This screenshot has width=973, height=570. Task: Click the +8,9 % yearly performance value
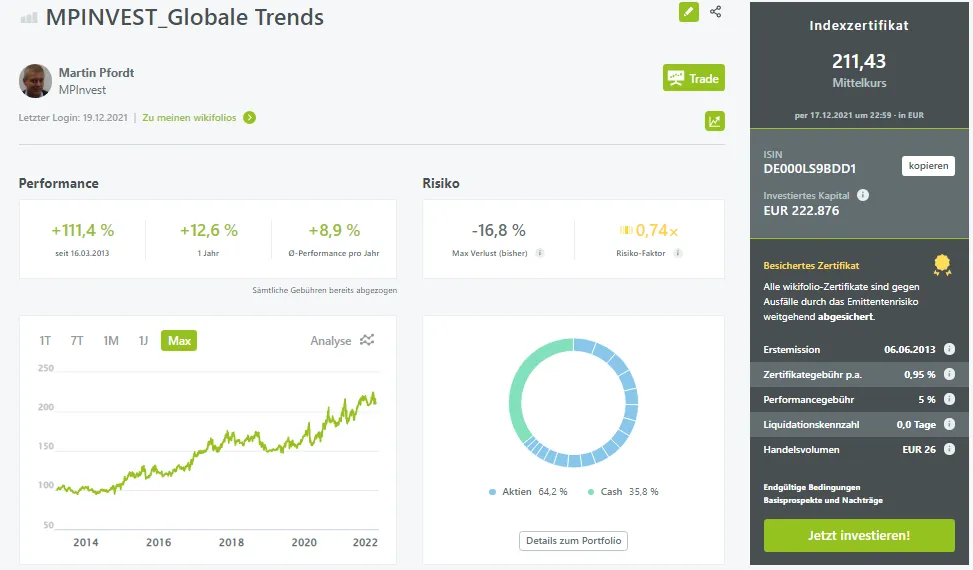coord(334,230)
